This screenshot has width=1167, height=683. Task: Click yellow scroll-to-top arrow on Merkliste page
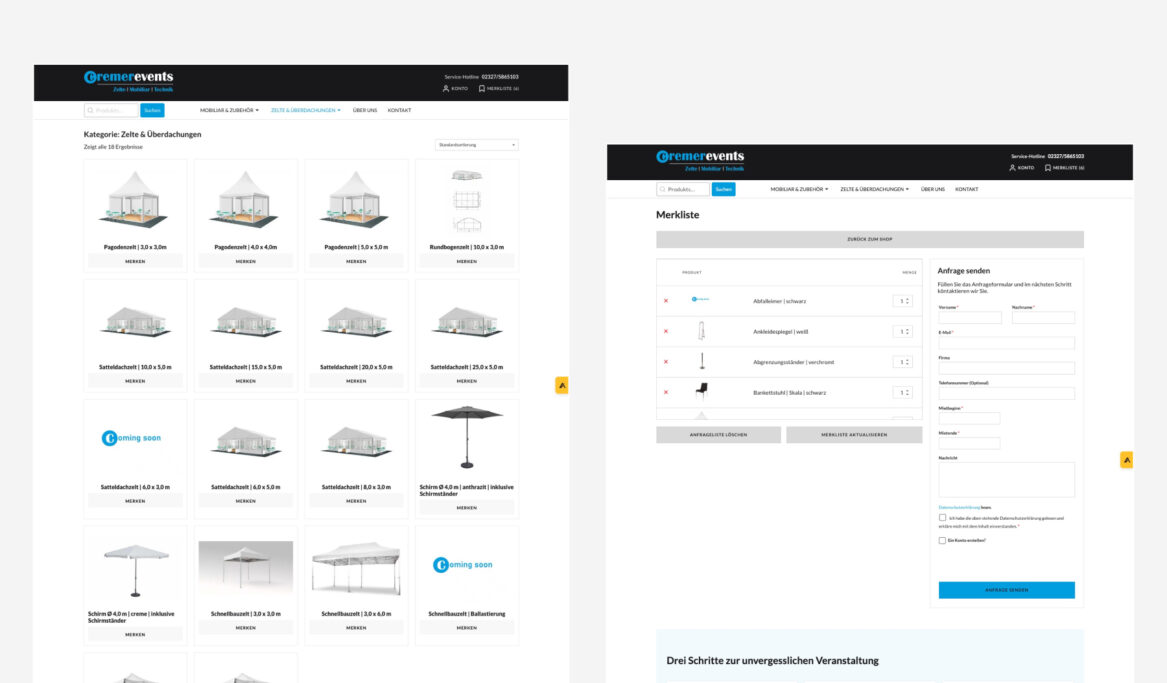click(x=1126, y=460)
